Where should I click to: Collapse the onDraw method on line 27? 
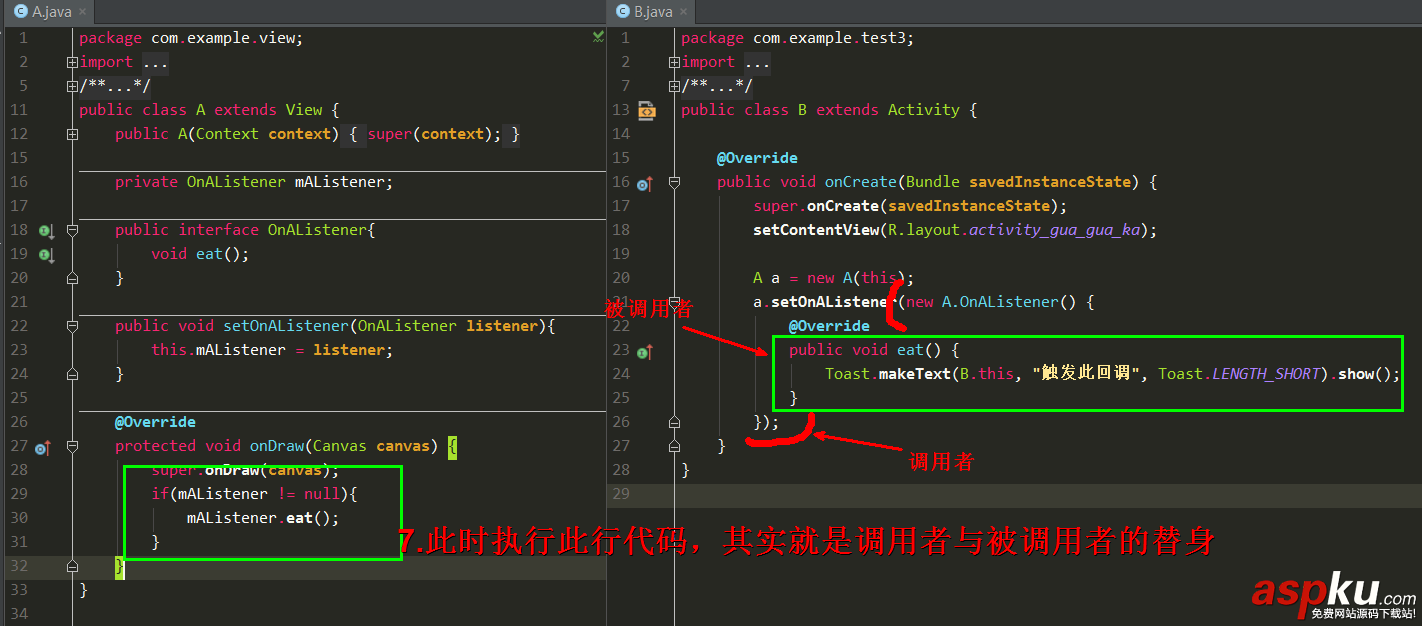72,446
